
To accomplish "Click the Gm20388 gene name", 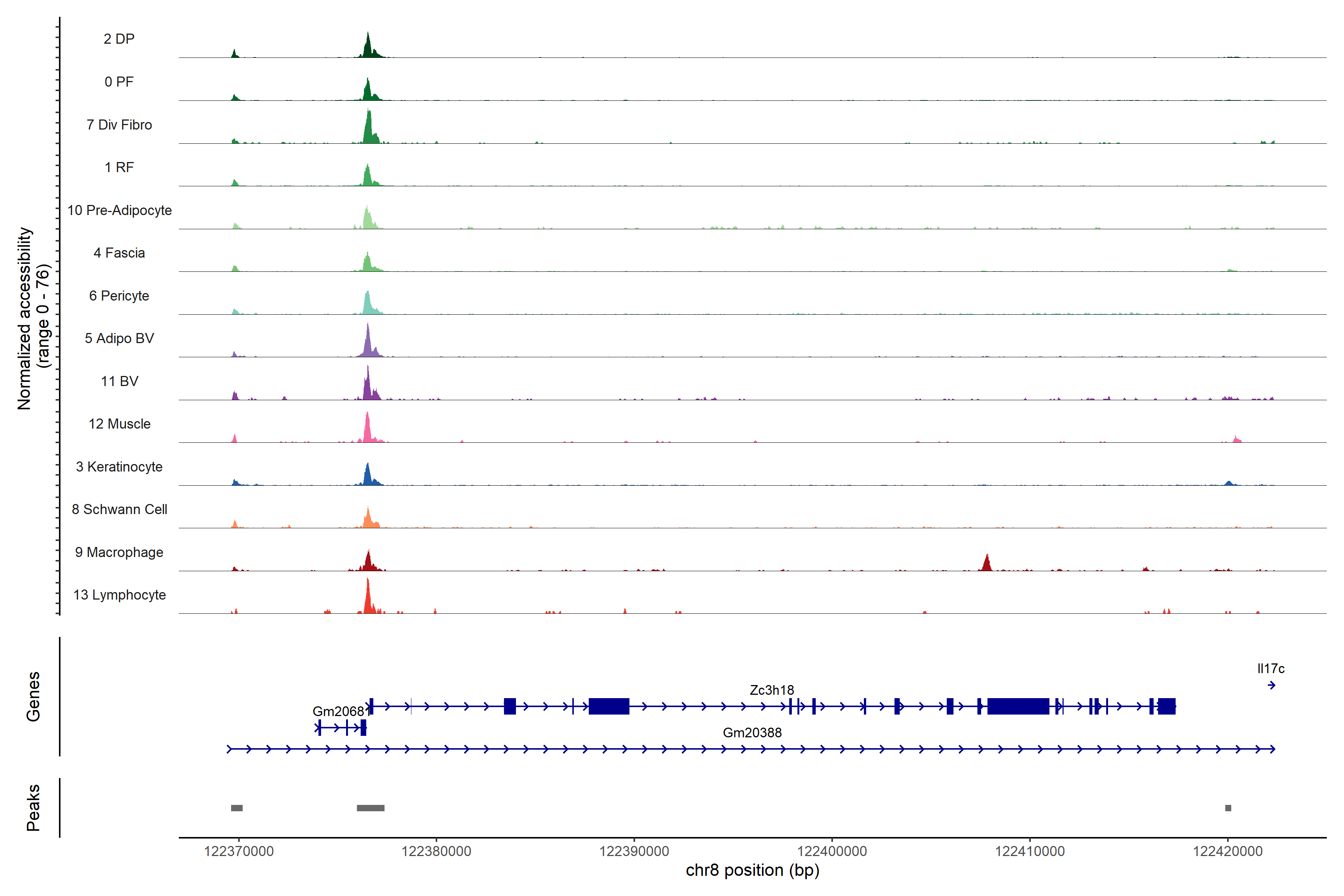I will click(x=752, y=732).
